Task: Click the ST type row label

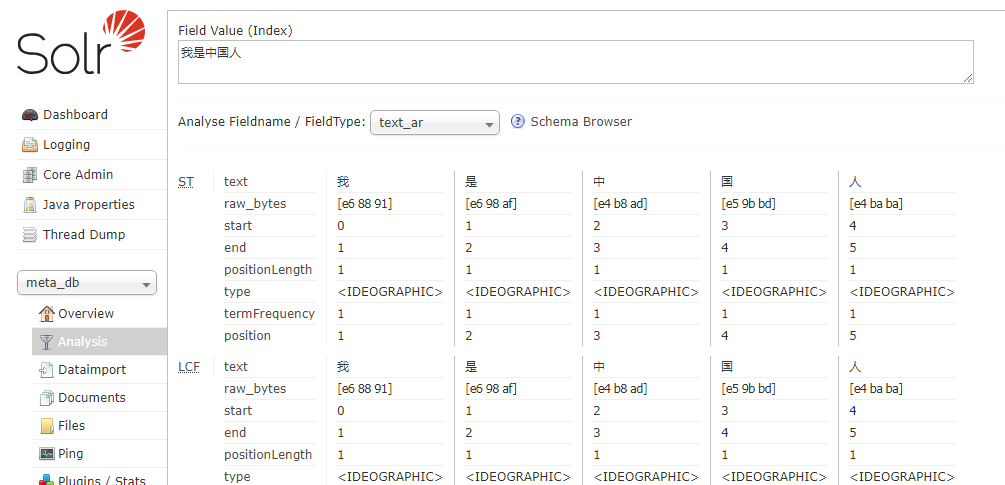Action: click(x=237, y=292)
